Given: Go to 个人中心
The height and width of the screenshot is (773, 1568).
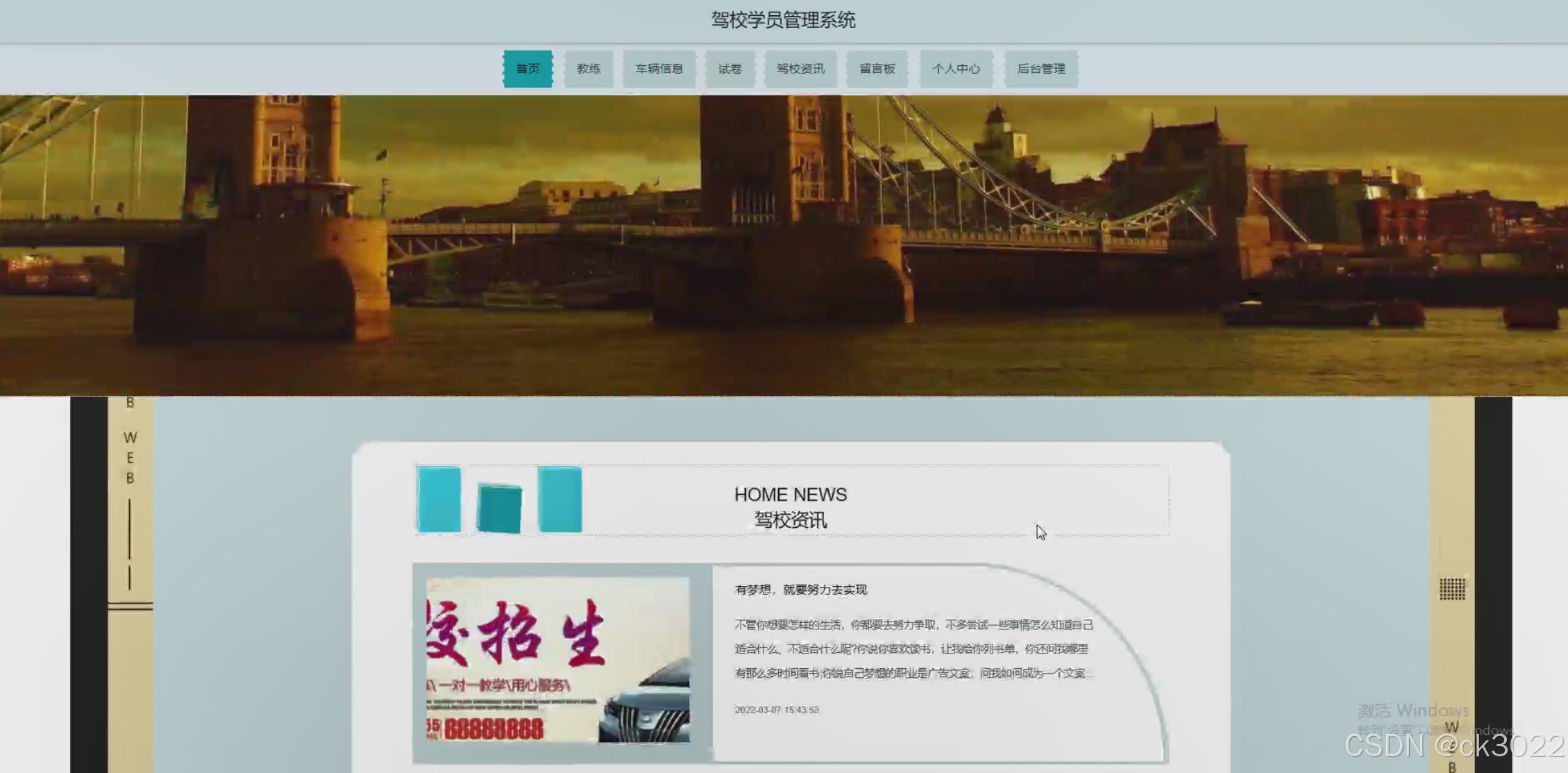Looking at the screenshot, I should [x=956, y=69].
